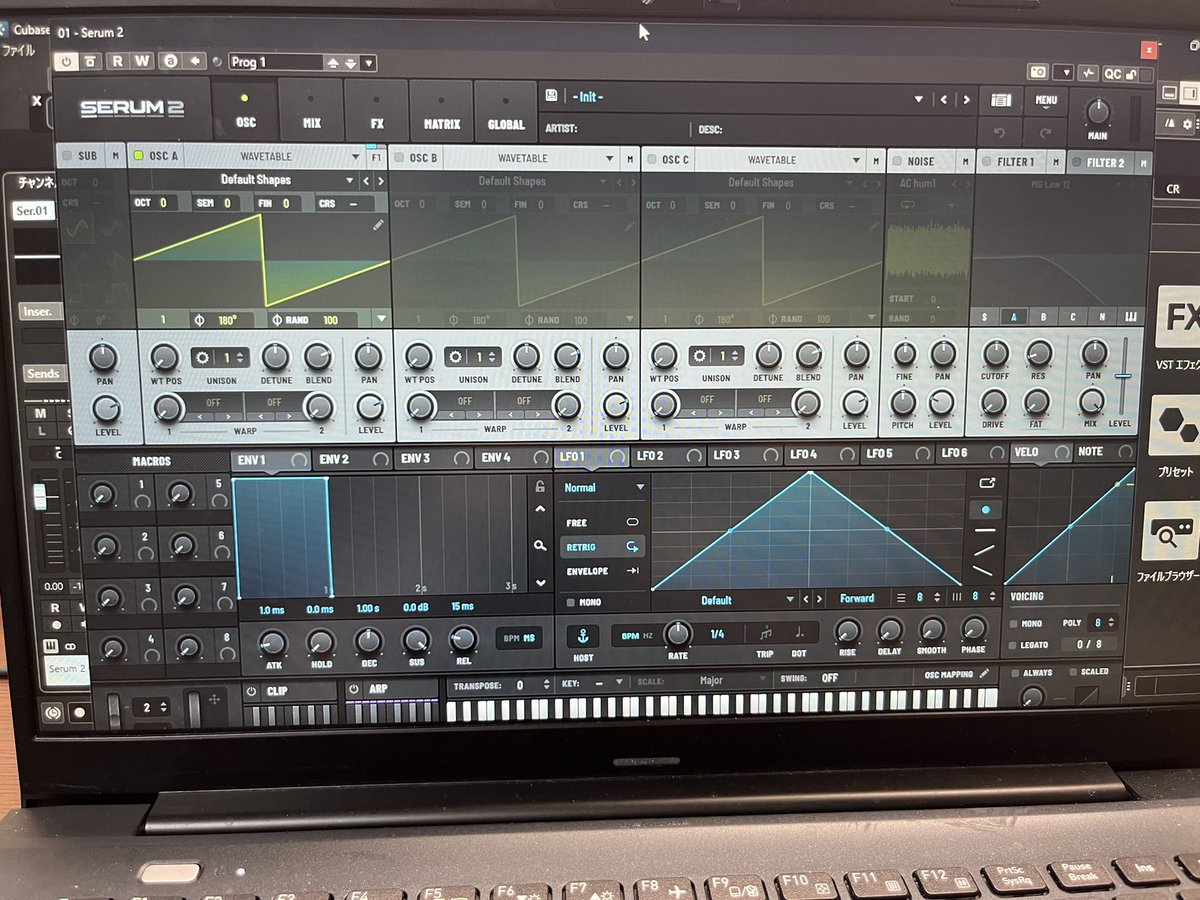Select the LFO 3 tab
Screen dimensions: 1200x900
point(743,455)
